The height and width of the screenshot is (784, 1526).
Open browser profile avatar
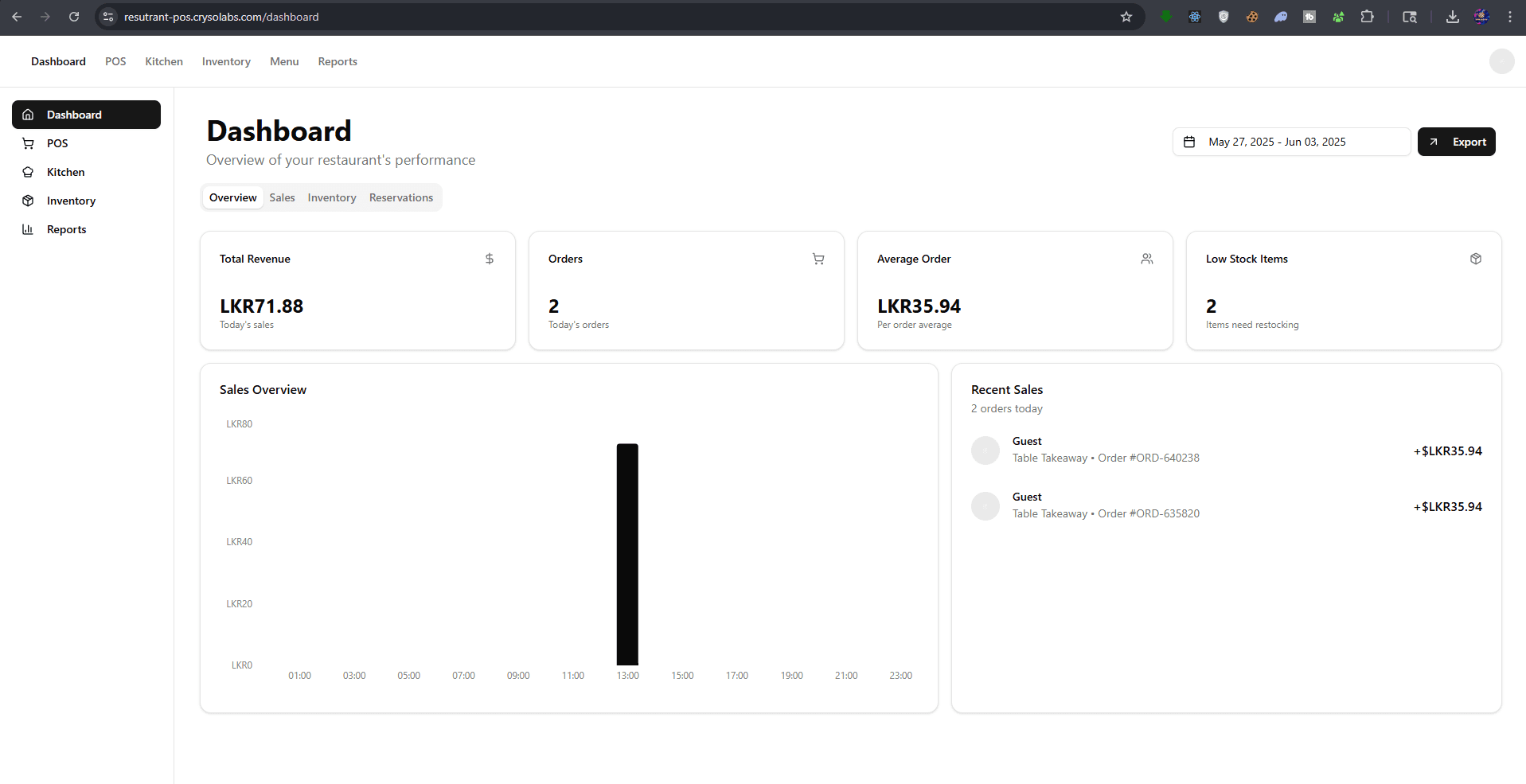point(1481,17)
